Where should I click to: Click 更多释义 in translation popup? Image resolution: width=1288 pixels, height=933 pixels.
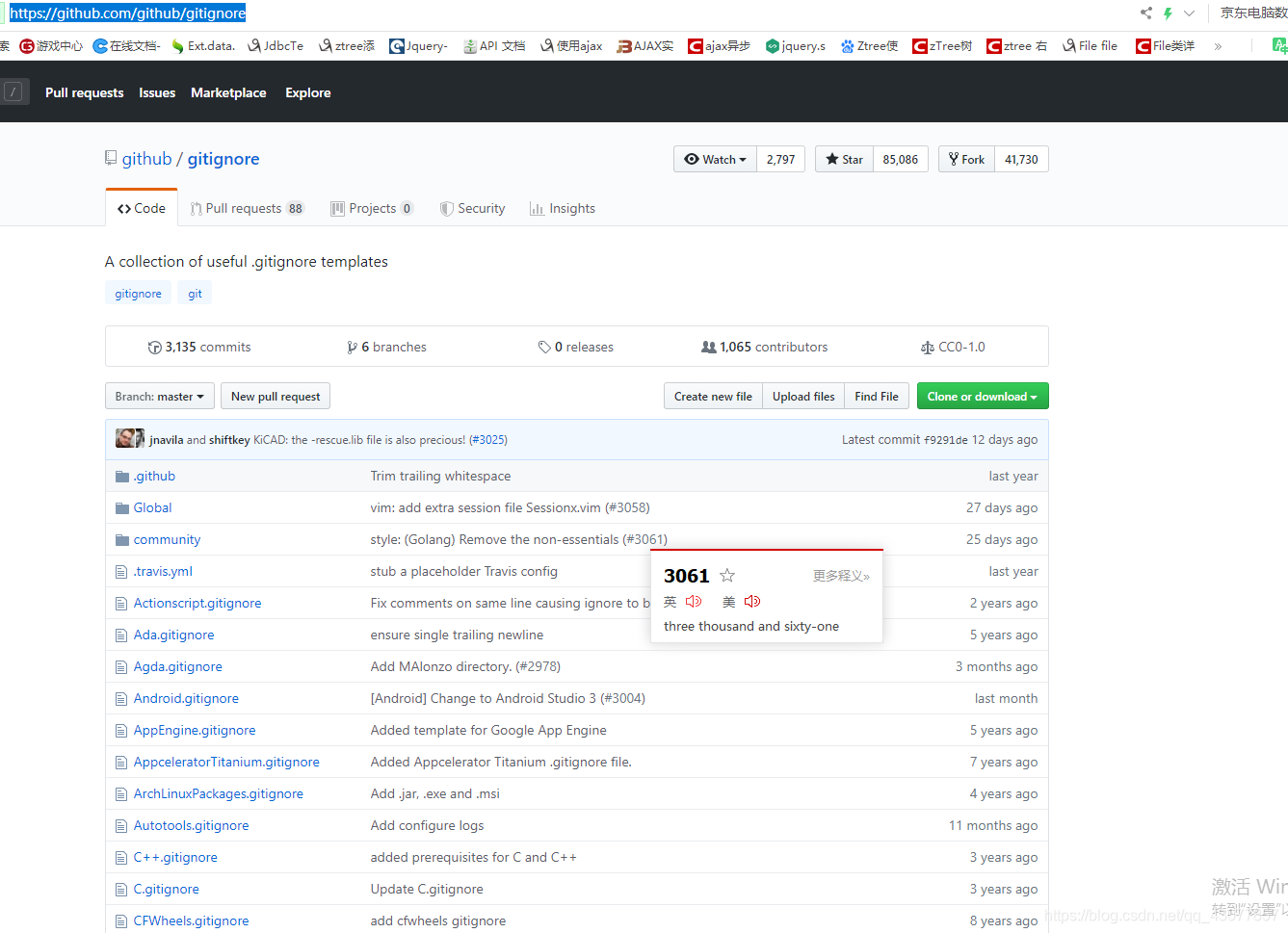click(841, 576)
